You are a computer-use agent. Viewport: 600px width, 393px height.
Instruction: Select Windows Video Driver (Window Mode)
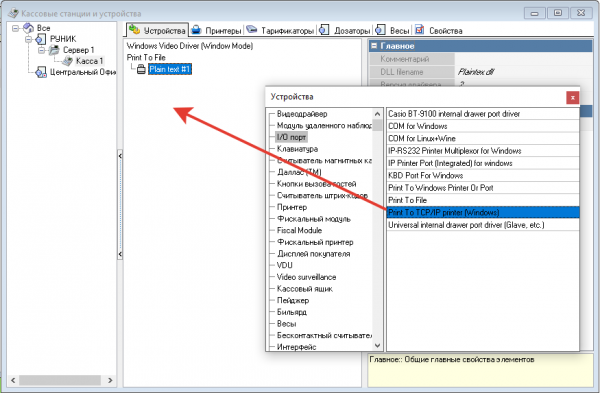point(190,46)
